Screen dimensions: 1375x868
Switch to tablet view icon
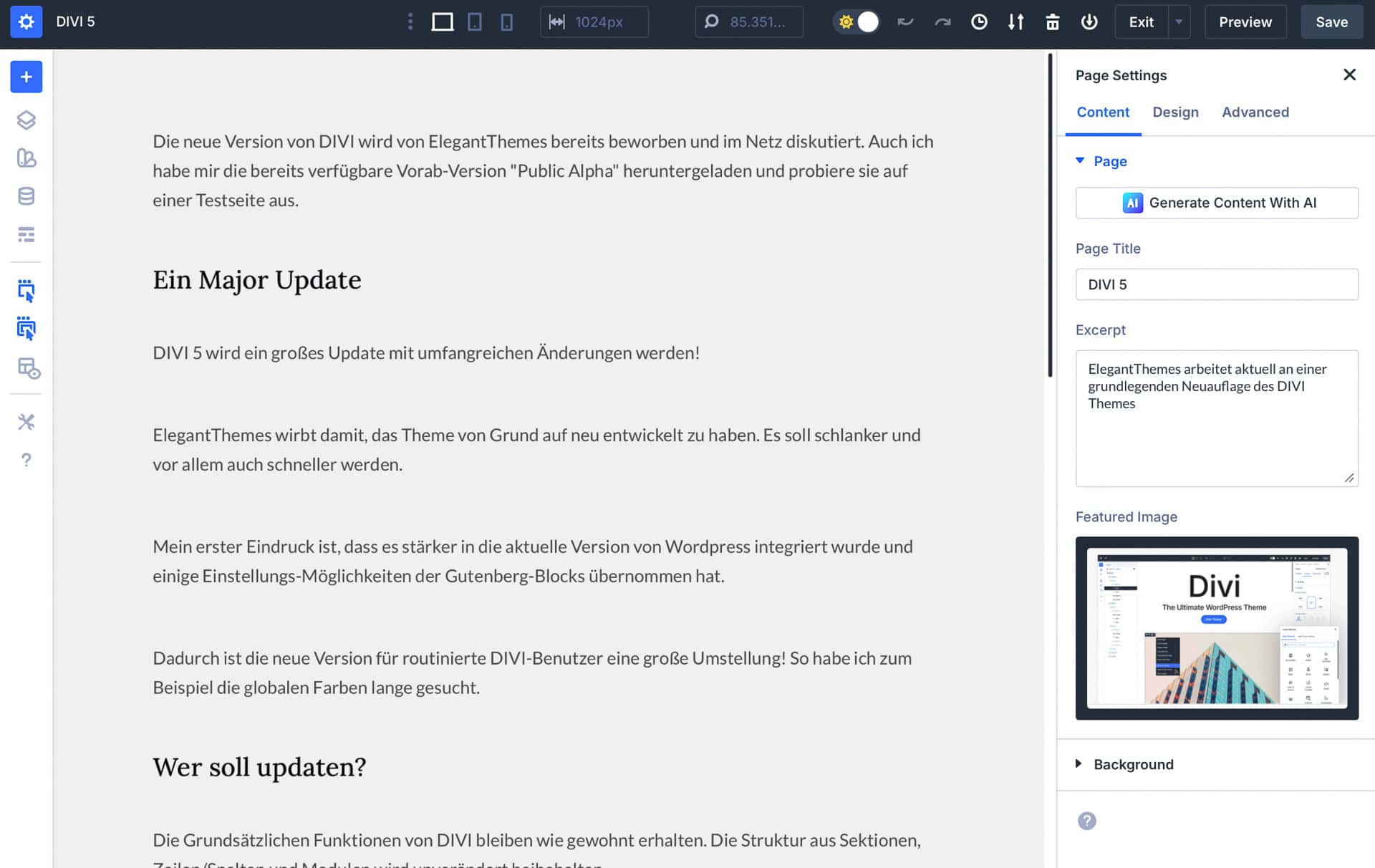tap(474, 21)
